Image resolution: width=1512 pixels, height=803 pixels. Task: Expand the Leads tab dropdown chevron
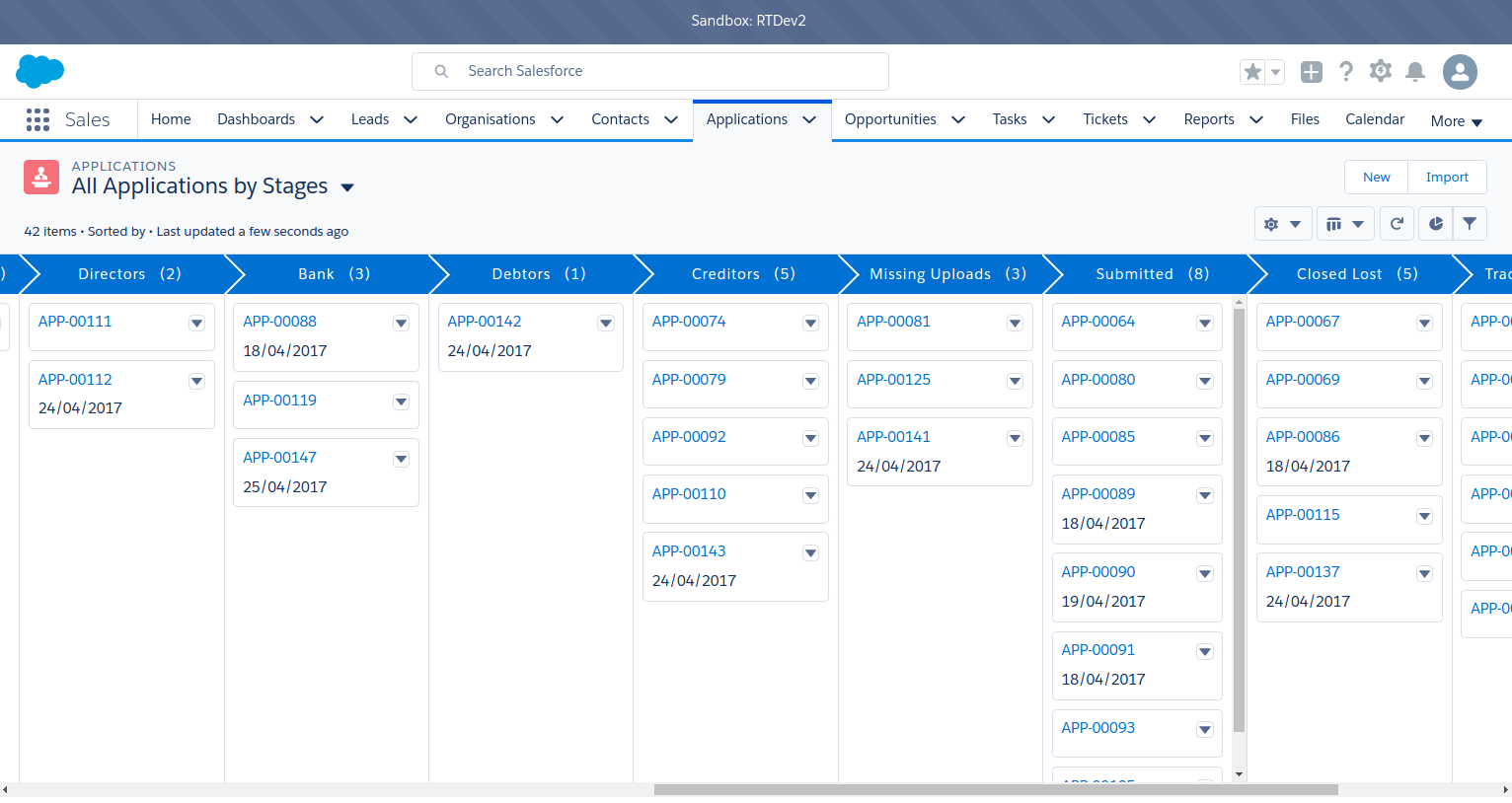click(411, 119)
